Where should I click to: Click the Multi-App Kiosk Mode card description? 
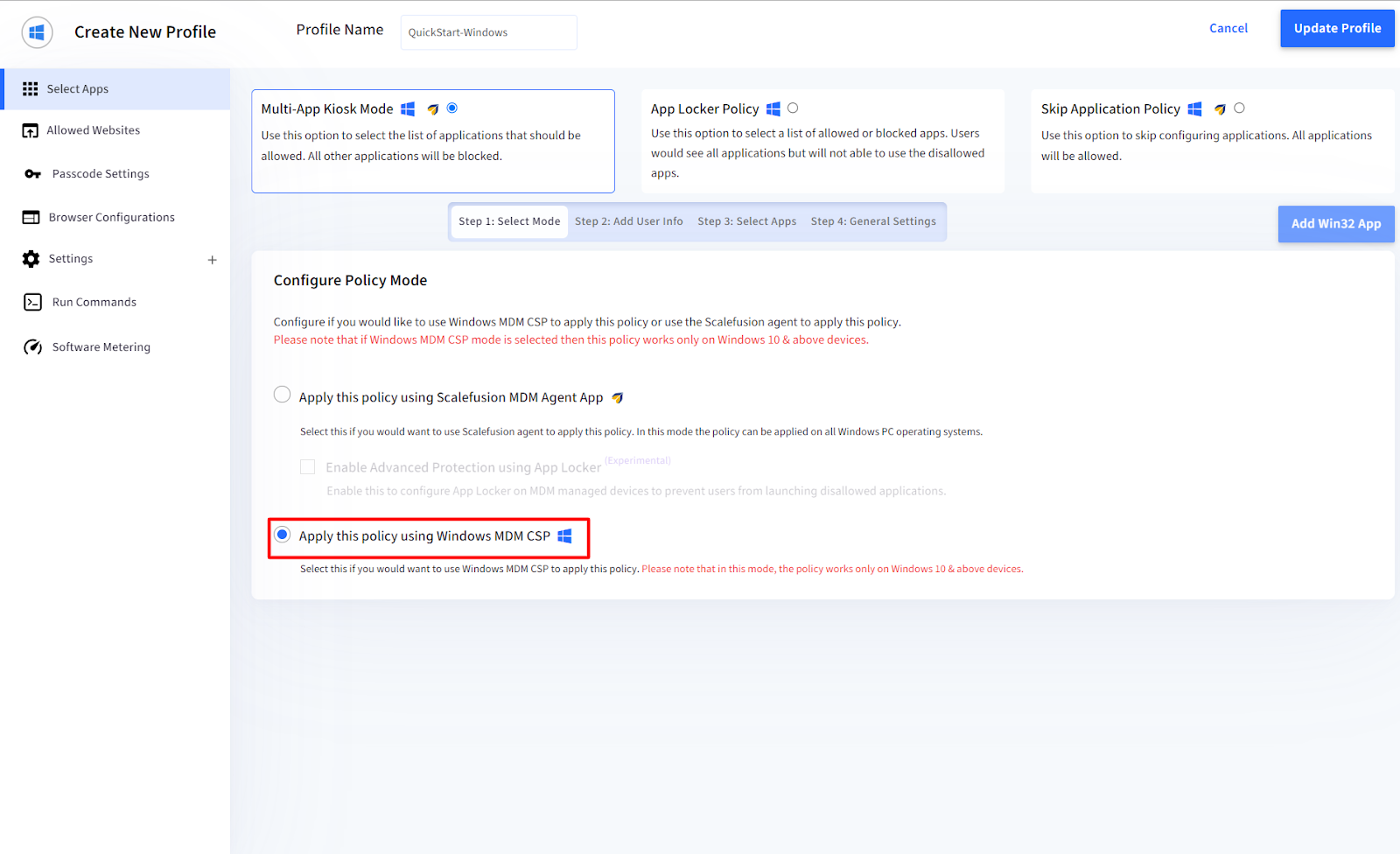(x=421, y=146)
